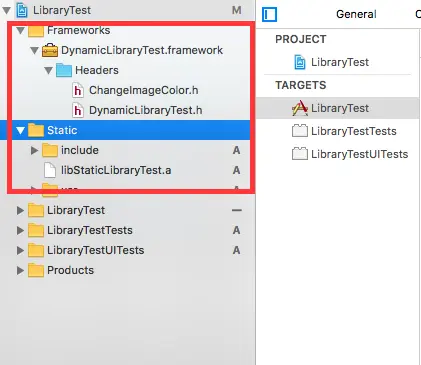Open ChangeImageColor.h file
This screenshot has width=421, height=365.
(144, 90)
